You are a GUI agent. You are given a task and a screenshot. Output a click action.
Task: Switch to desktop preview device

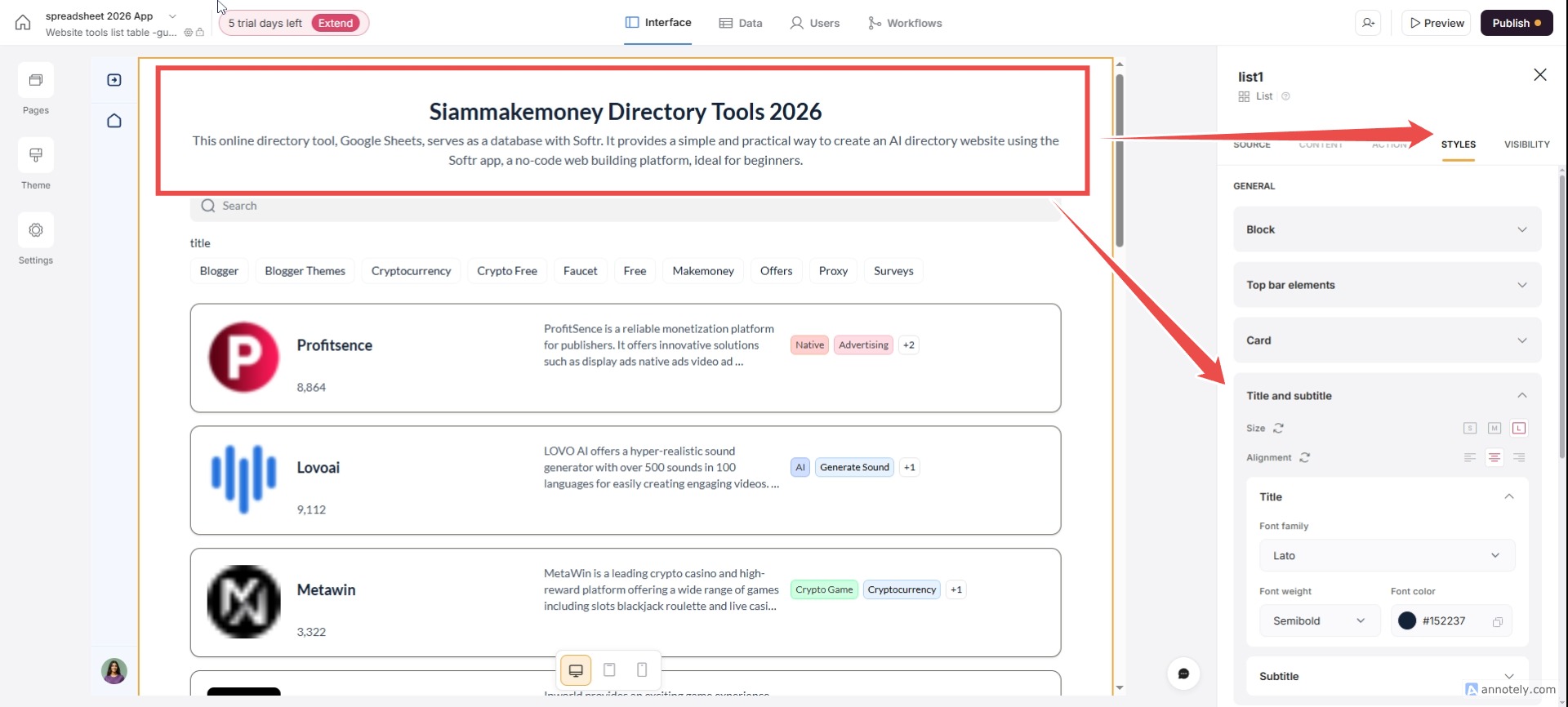(x=576, y=670)
